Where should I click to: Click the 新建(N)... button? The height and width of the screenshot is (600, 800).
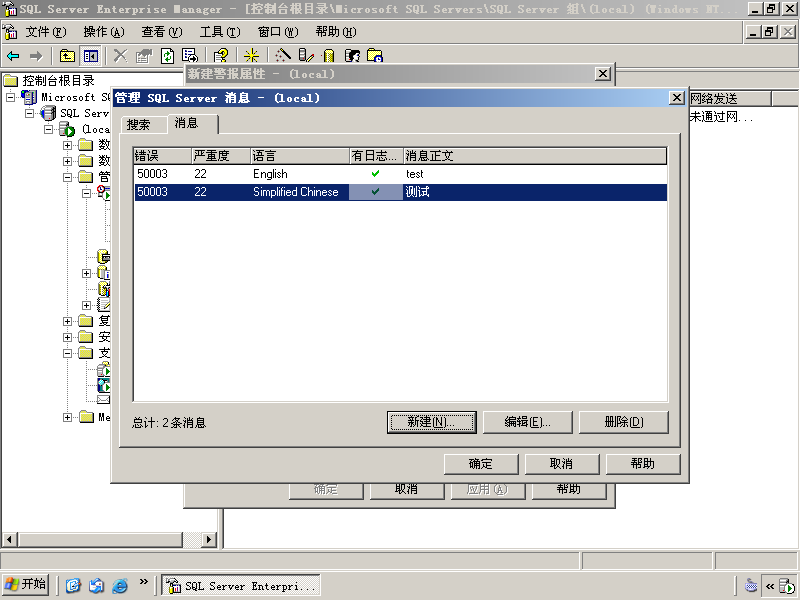click(432, 422)
